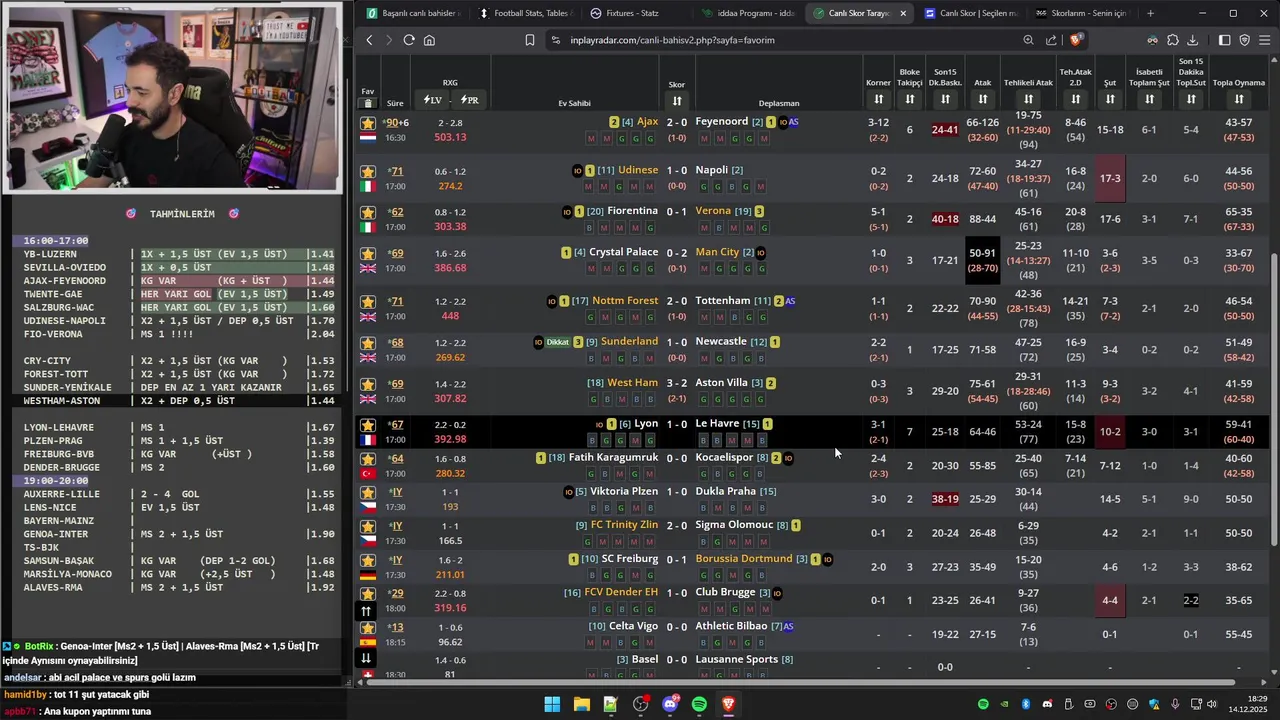Viewport: 1280px width, 720px height.
Task: Toggle the RXG PR lightning button
Action: point(469,100)
